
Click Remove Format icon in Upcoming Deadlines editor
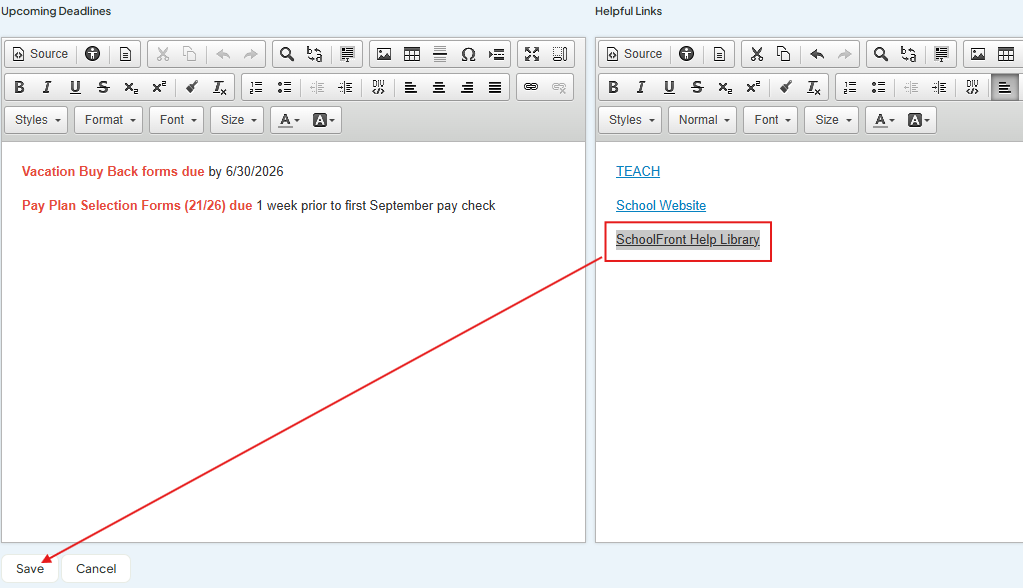[219, 87]
